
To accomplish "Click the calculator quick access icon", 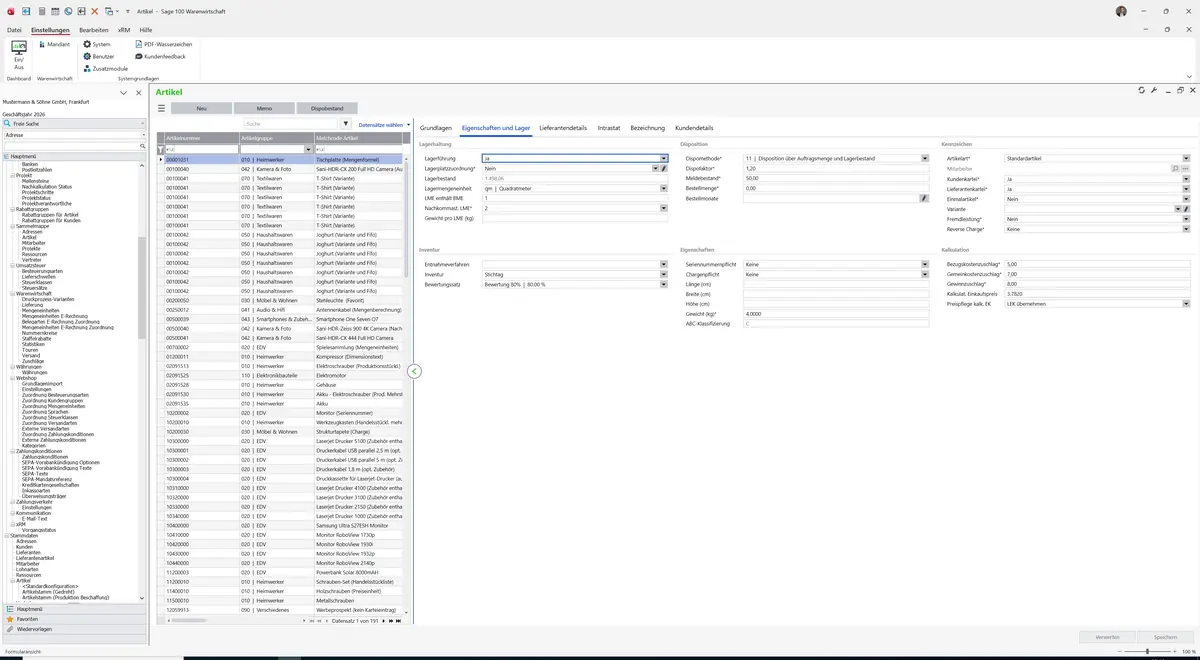I will (42, 11).
